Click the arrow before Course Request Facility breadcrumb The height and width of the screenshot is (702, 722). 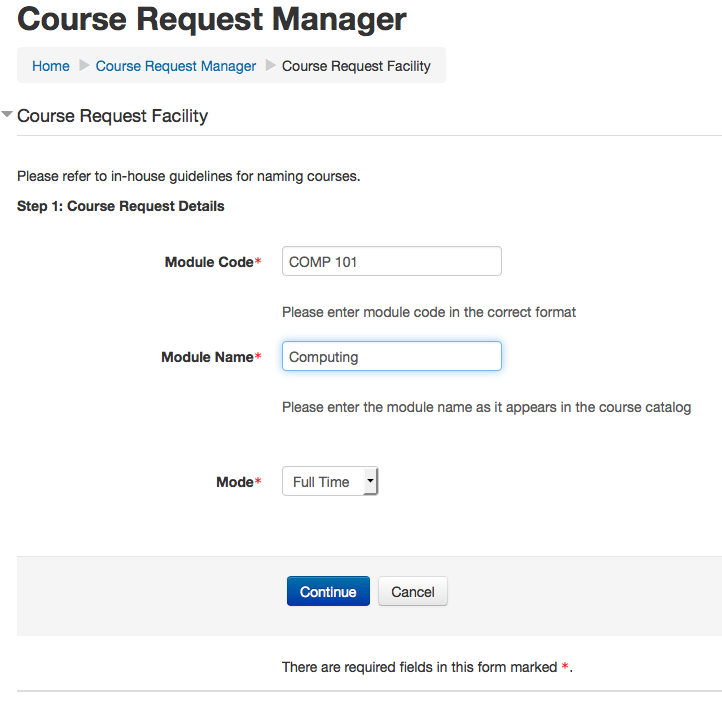[x=270, y=66]
